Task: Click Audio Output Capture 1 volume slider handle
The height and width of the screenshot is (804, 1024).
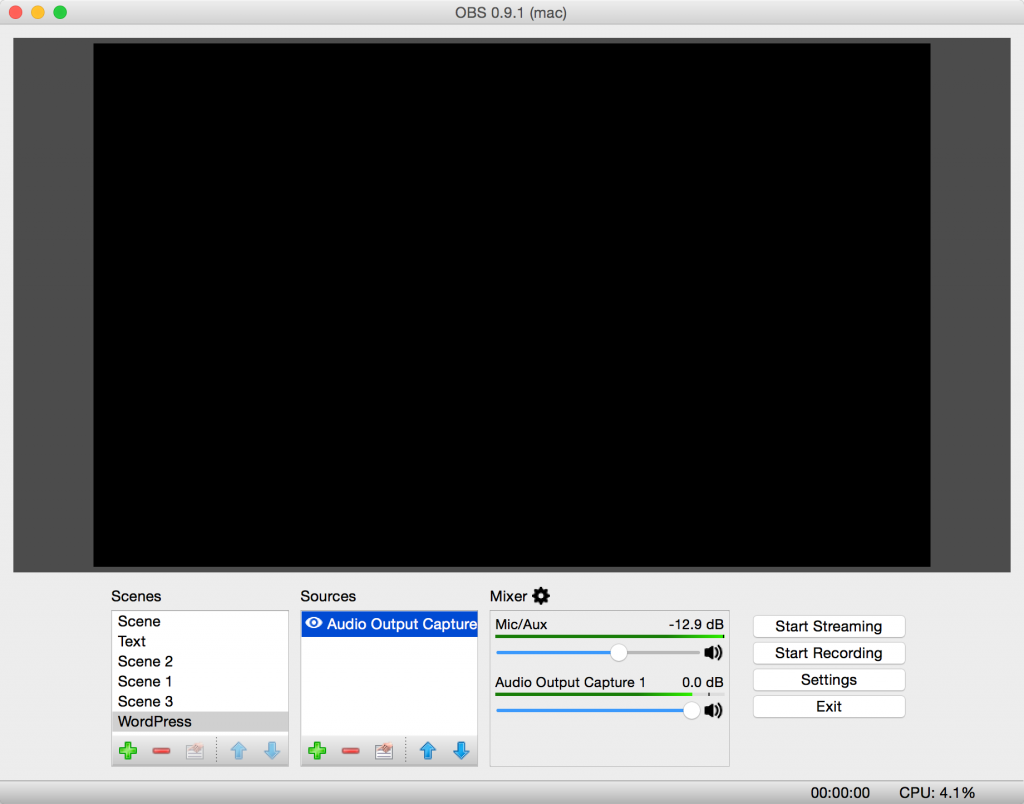Action: [x=691, y=711]
